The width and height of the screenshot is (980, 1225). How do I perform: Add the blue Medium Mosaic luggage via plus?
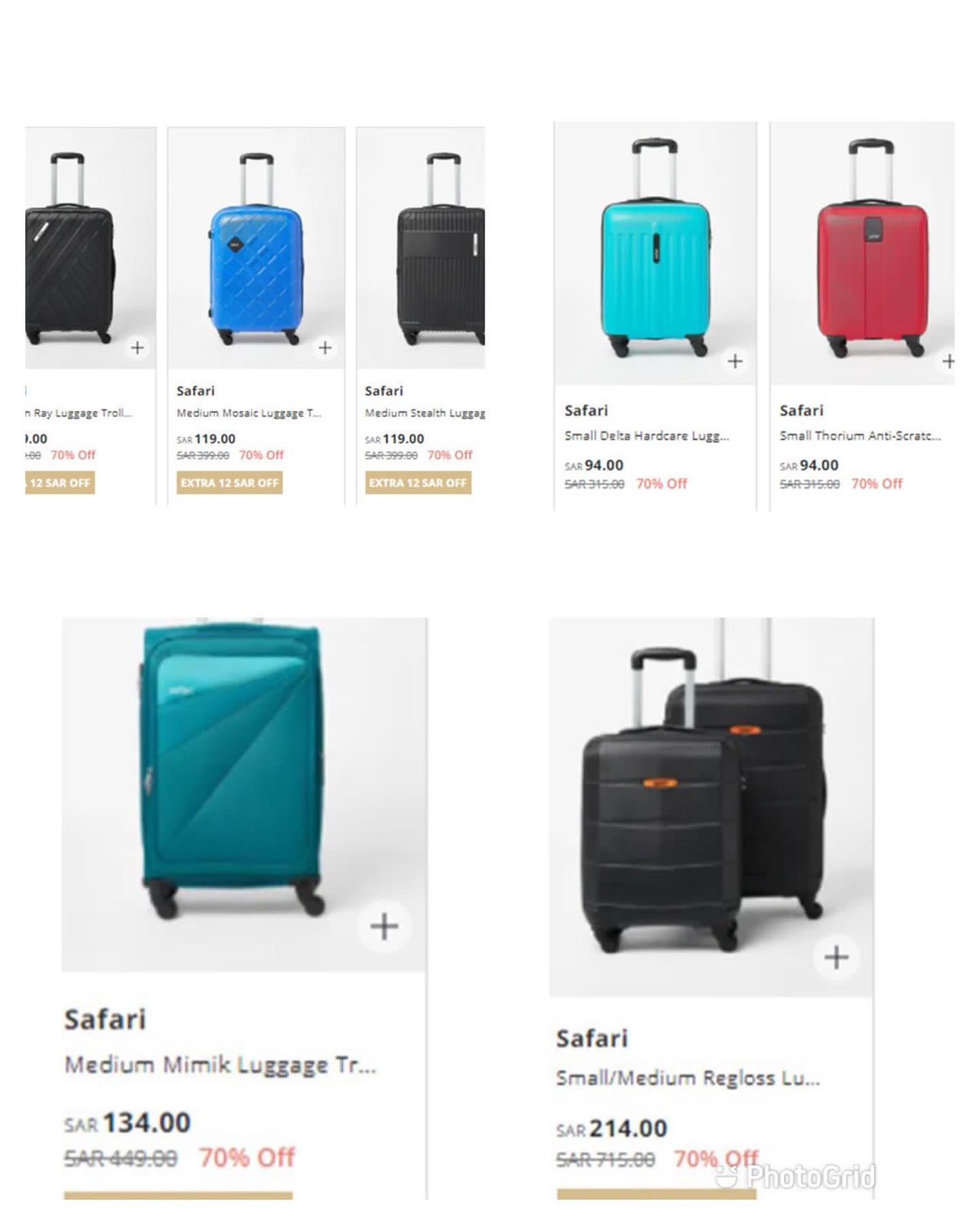(x=325, y=348)
